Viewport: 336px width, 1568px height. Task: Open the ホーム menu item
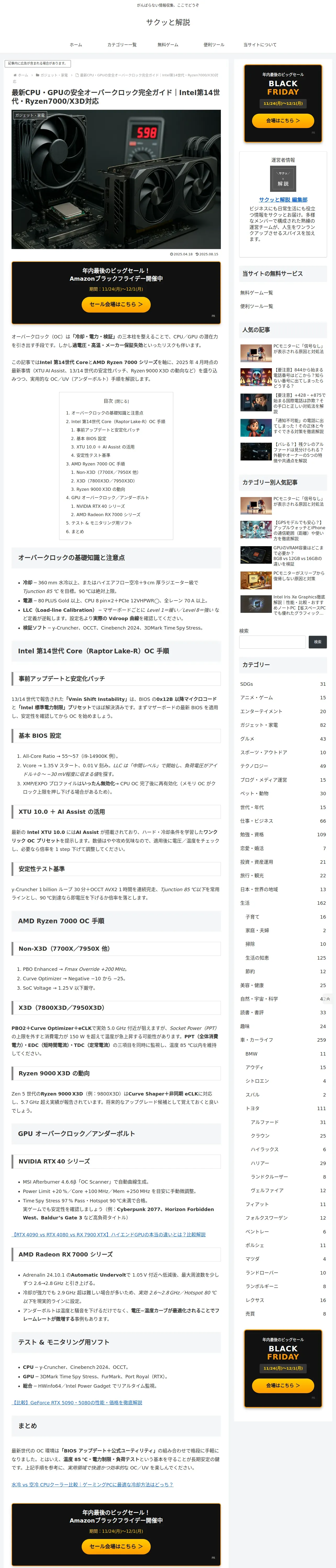pyautogui.click(x=76, y=44)
